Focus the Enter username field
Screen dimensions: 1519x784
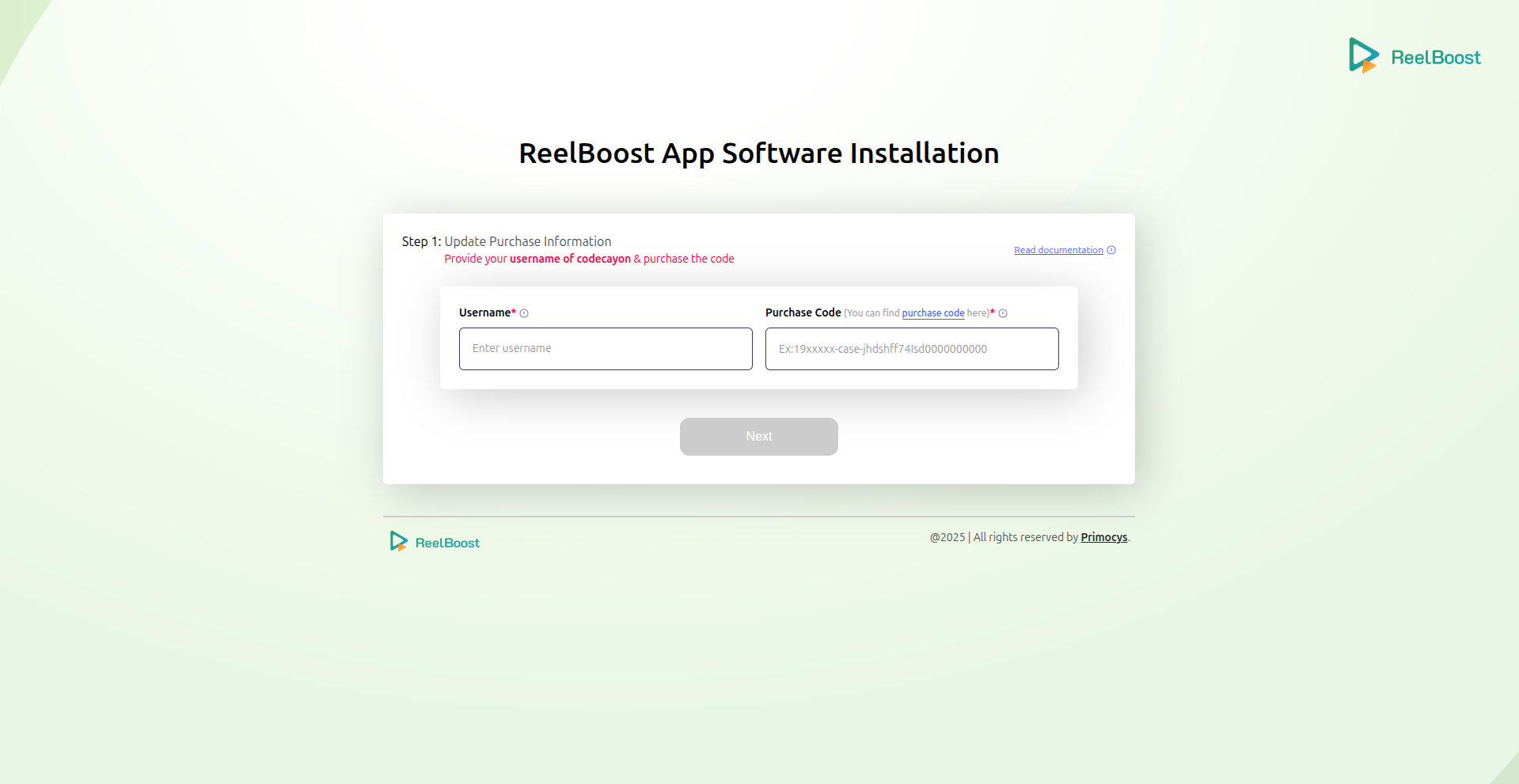pos(606,349)
